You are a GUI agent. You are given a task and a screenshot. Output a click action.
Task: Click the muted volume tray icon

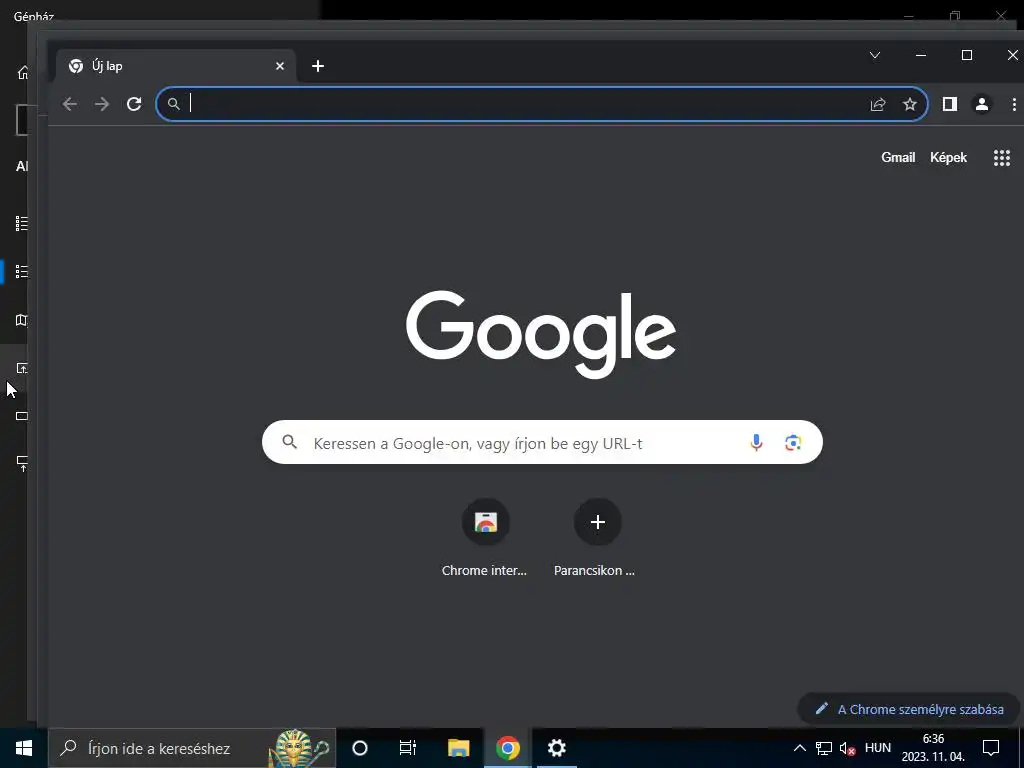pos(847,748)
